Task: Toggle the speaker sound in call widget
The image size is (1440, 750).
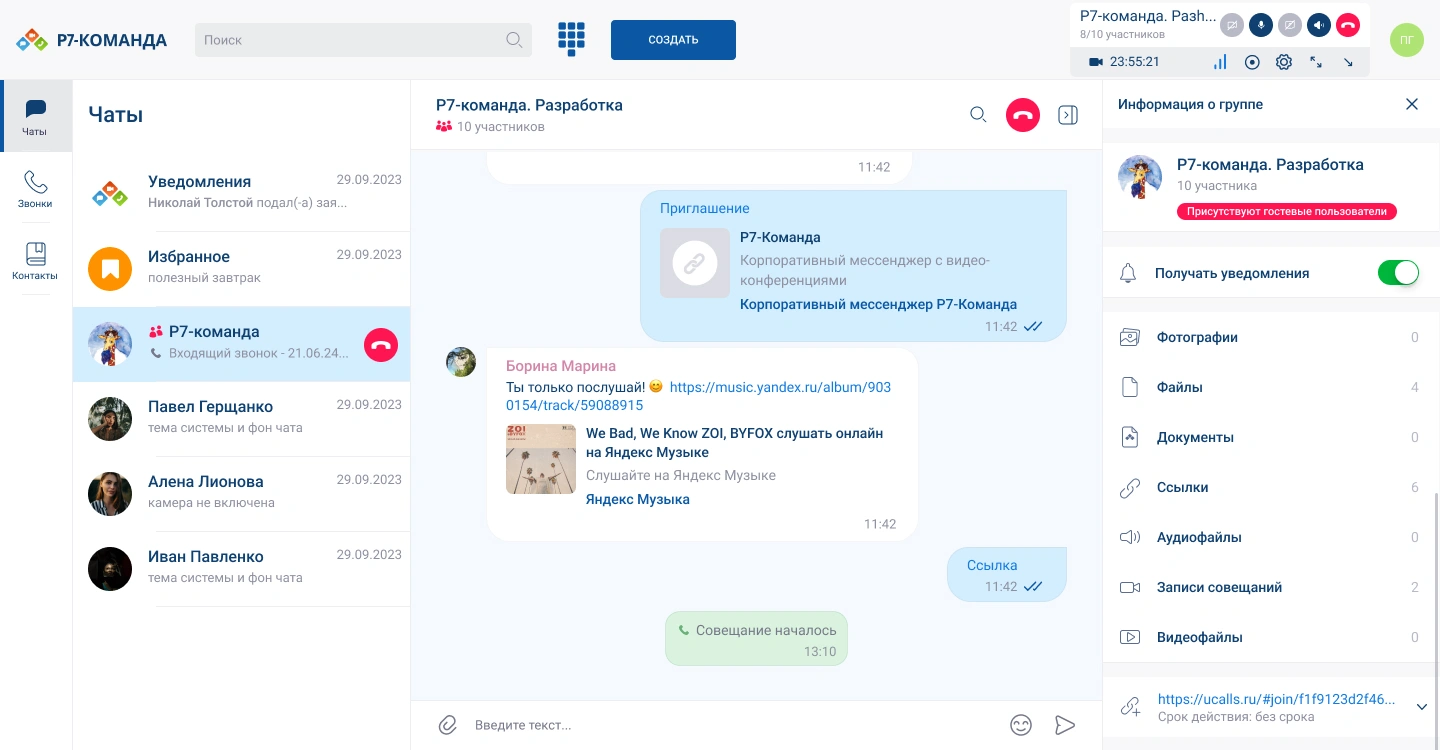Action: click(1320, 26)
